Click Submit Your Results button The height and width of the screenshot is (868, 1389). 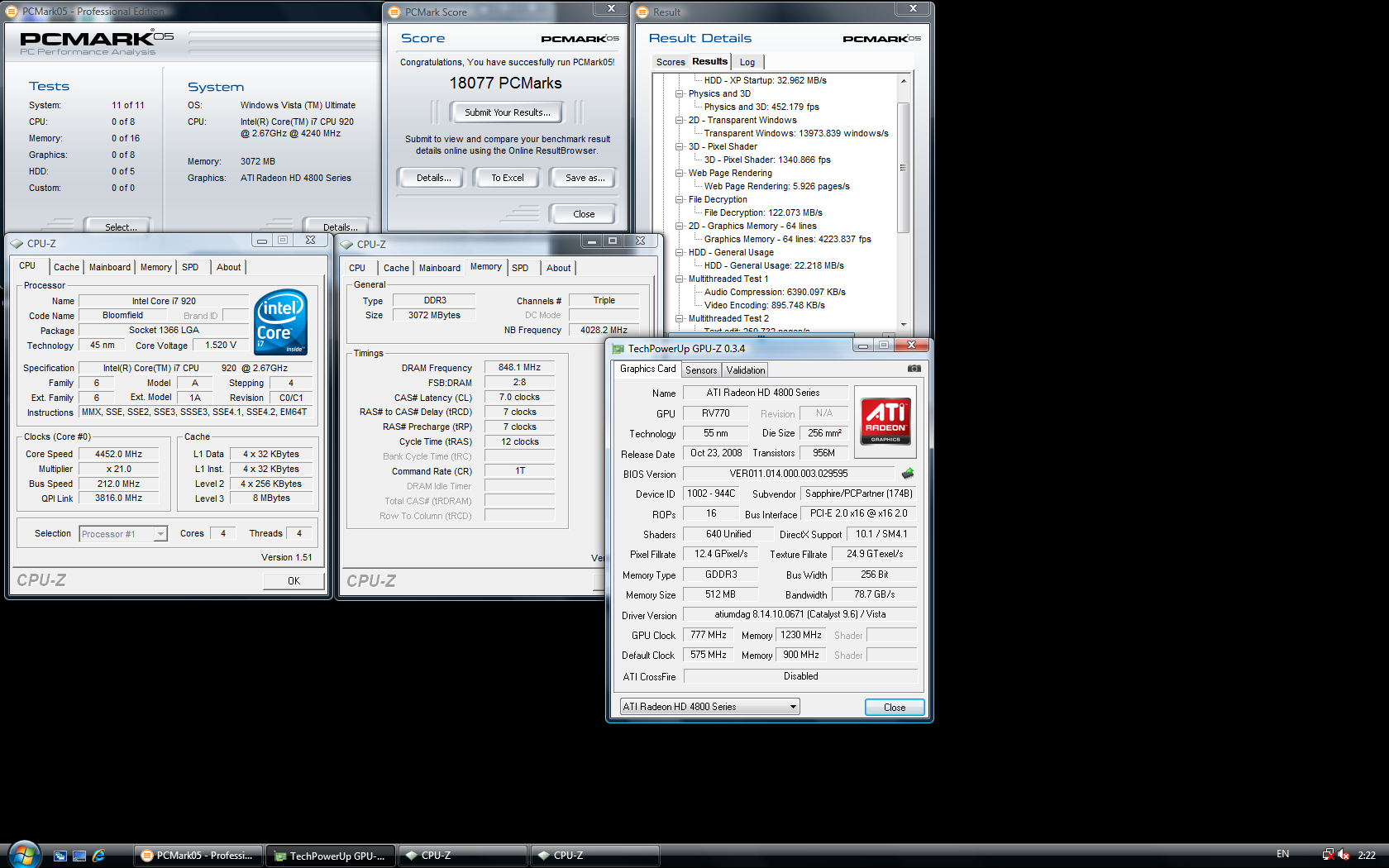click(x=507, y=112)
